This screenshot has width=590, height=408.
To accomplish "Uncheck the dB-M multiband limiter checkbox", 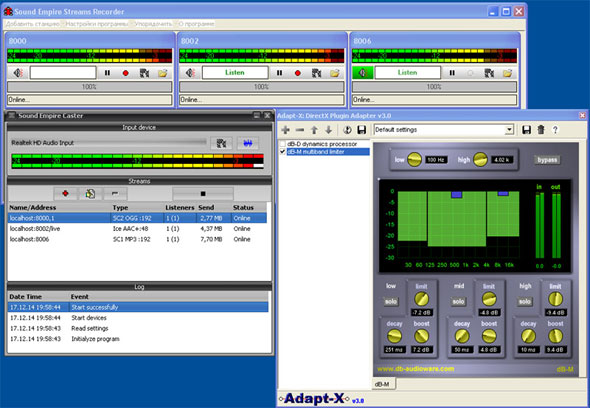I will coord(283,152).
